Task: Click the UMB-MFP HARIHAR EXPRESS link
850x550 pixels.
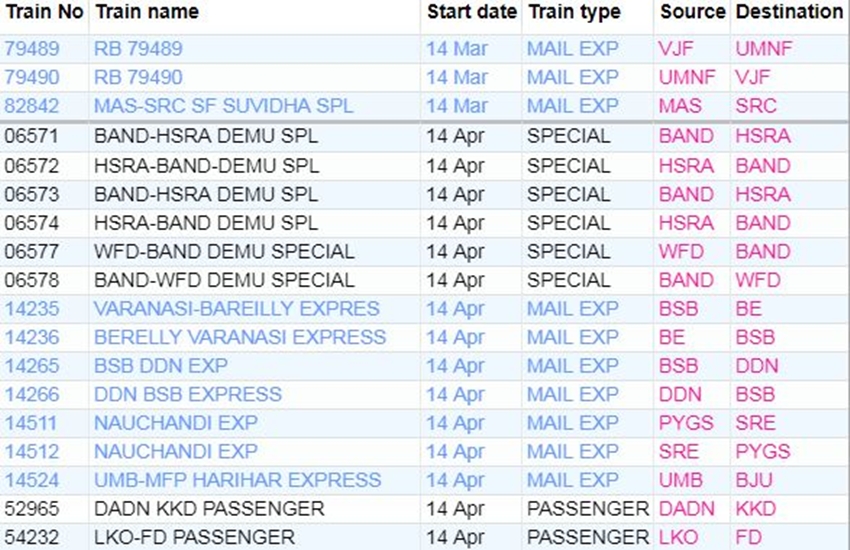Action: click(x=237, y=480)
